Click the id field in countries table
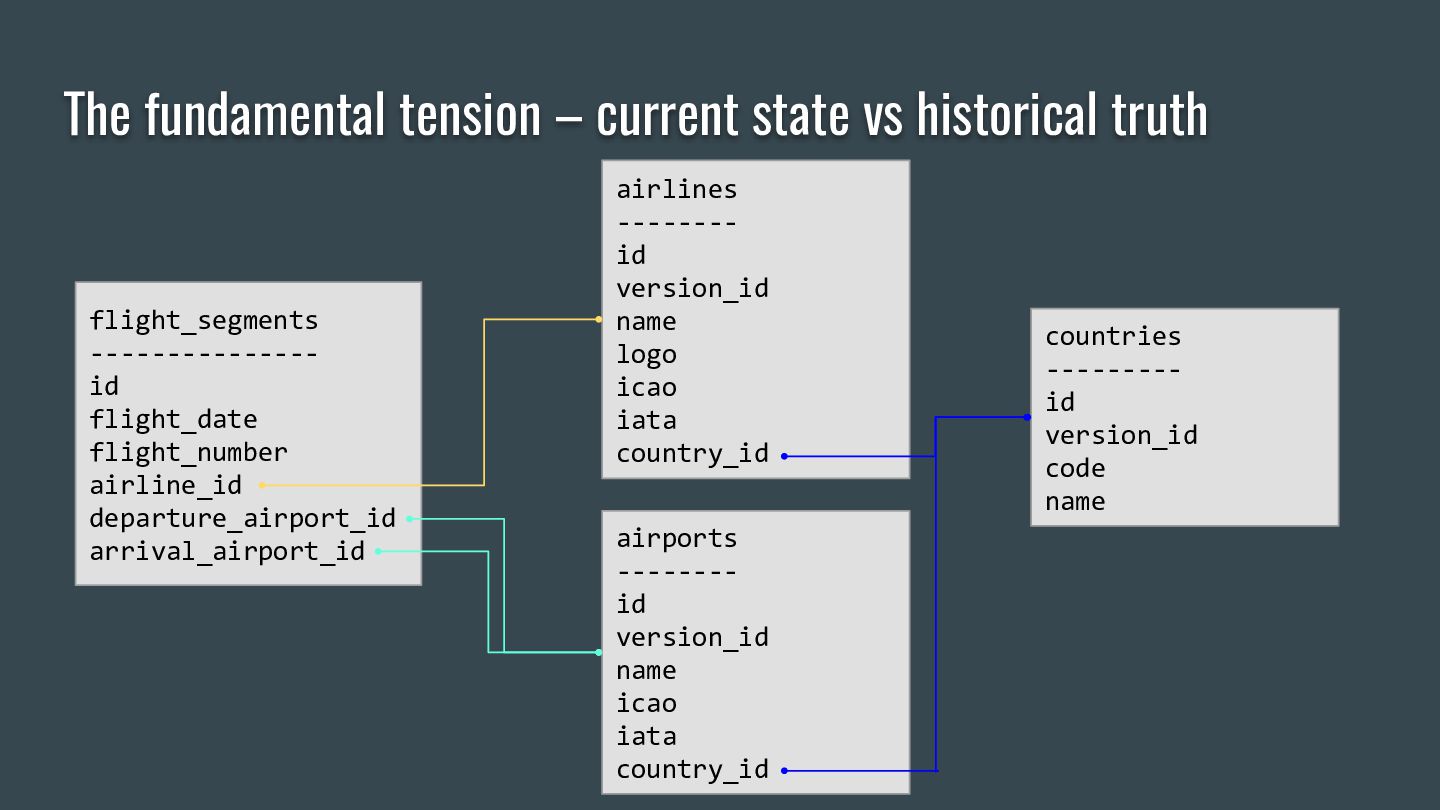 (1060, 403)
